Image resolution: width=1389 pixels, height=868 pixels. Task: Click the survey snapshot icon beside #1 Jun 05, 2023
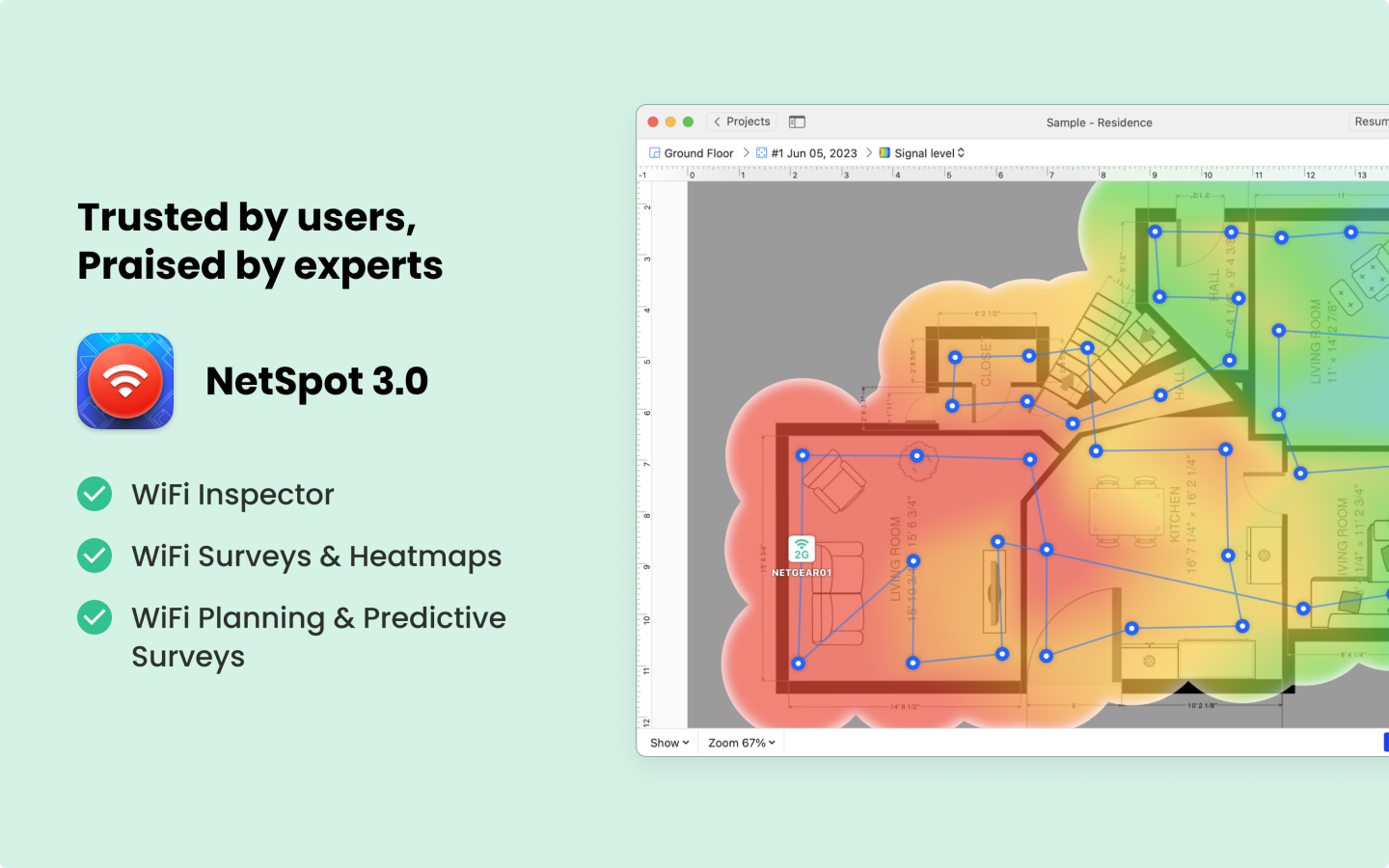click(x=762, y=153)
